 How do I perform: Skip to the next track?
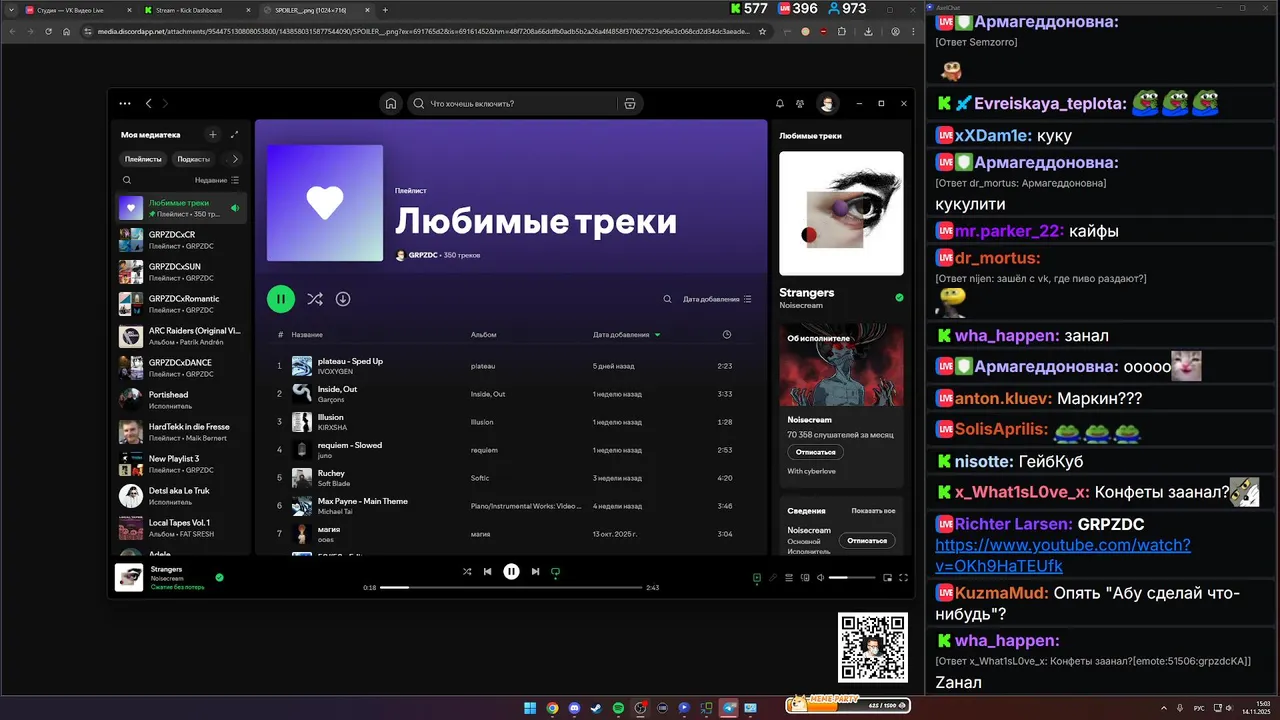(535, 571)
